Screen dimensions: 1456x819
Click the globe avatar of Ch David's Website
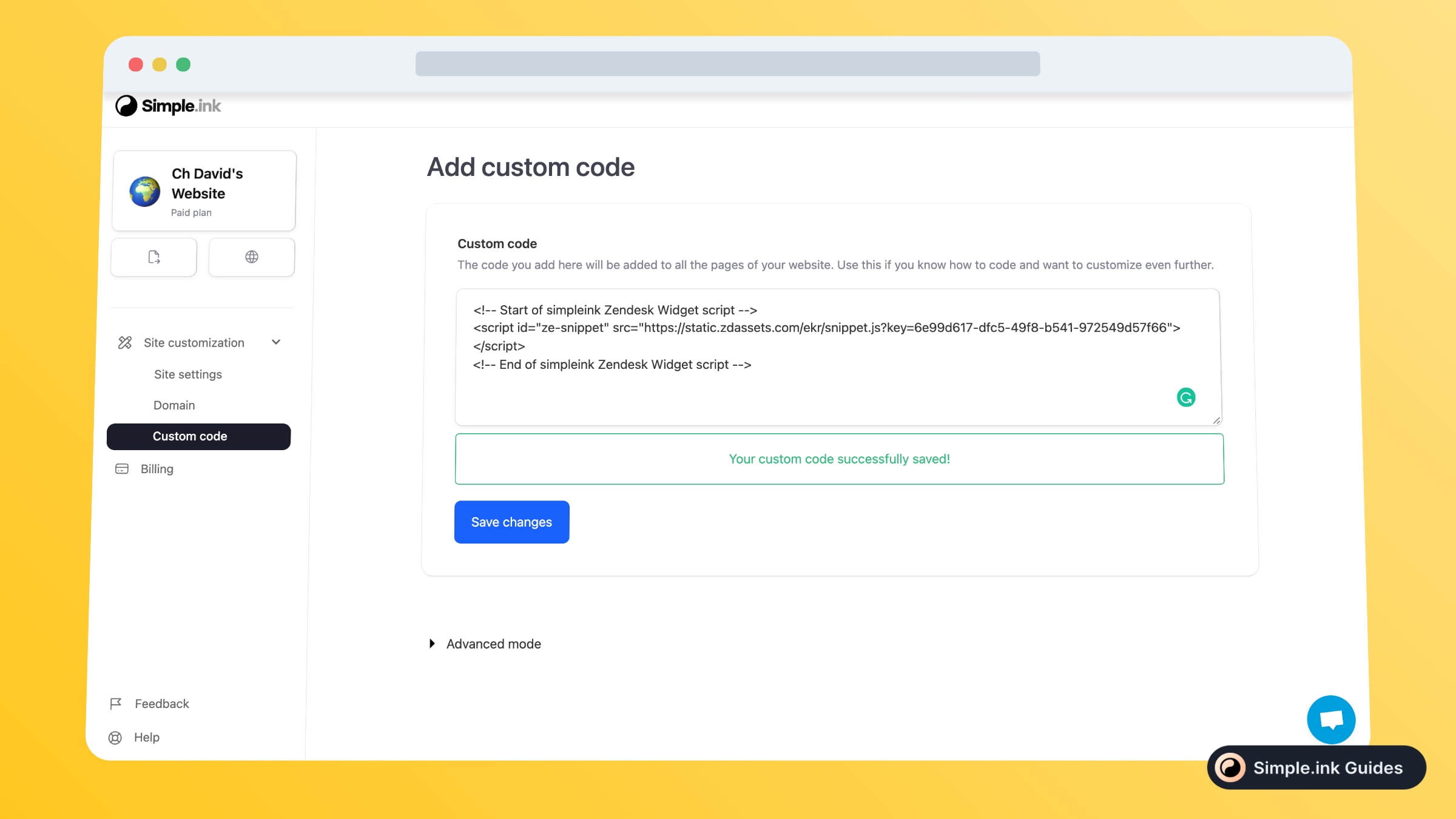pos(145,192)
